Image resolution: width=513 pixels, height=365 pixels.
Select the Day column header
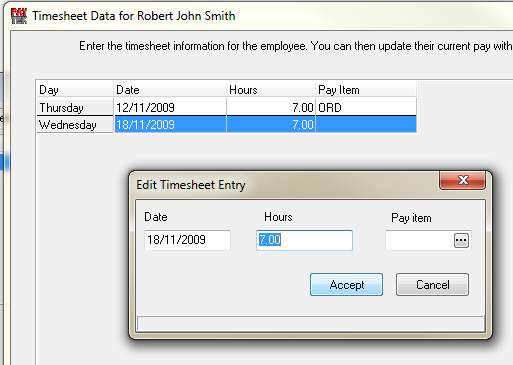(75, 90)
